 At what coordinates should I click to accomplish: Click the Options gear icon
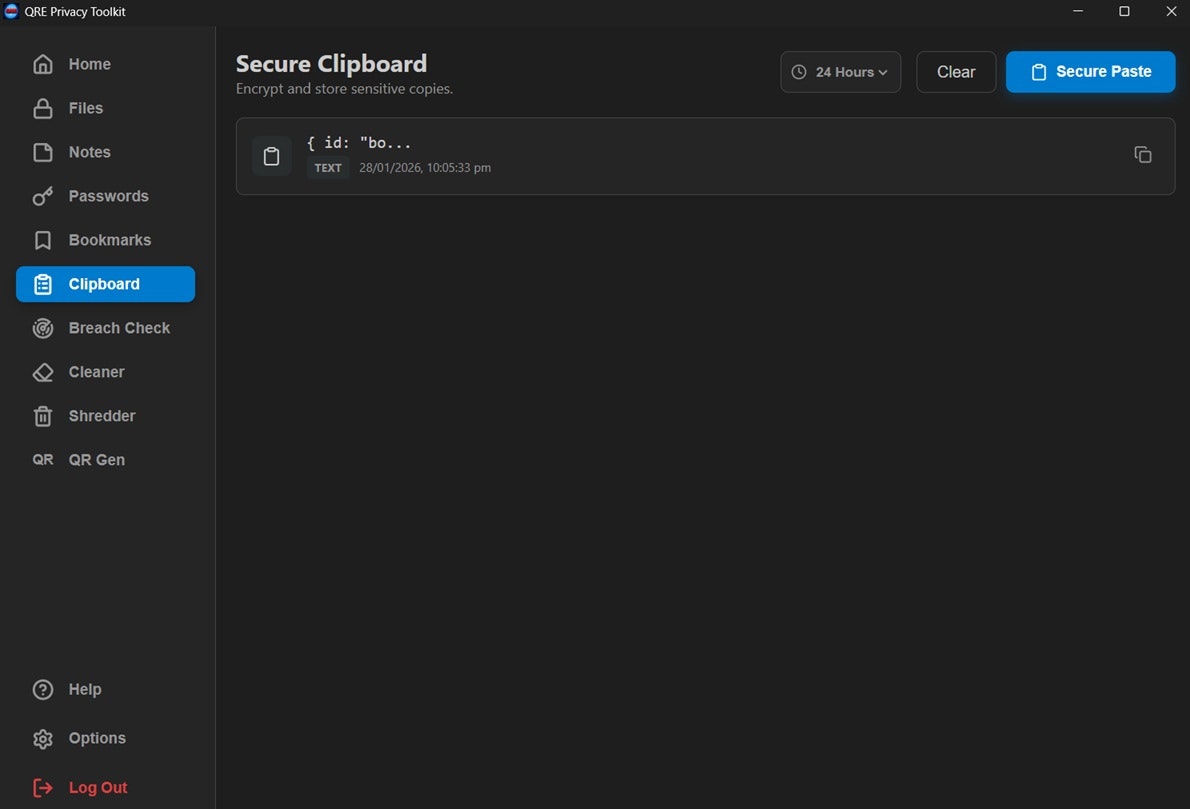[42, 738]
